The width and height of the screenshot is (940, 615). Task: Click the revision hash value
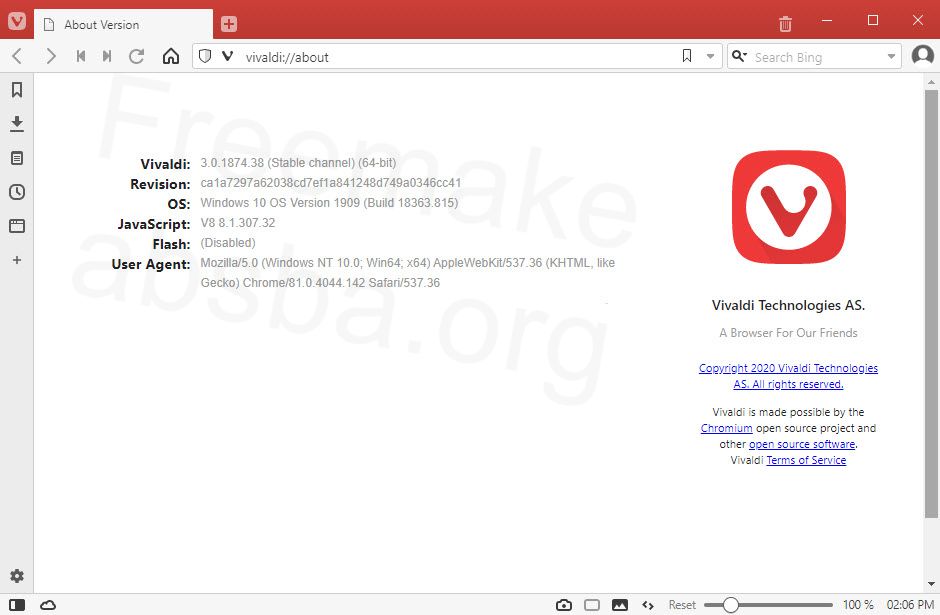click(331, 182)
